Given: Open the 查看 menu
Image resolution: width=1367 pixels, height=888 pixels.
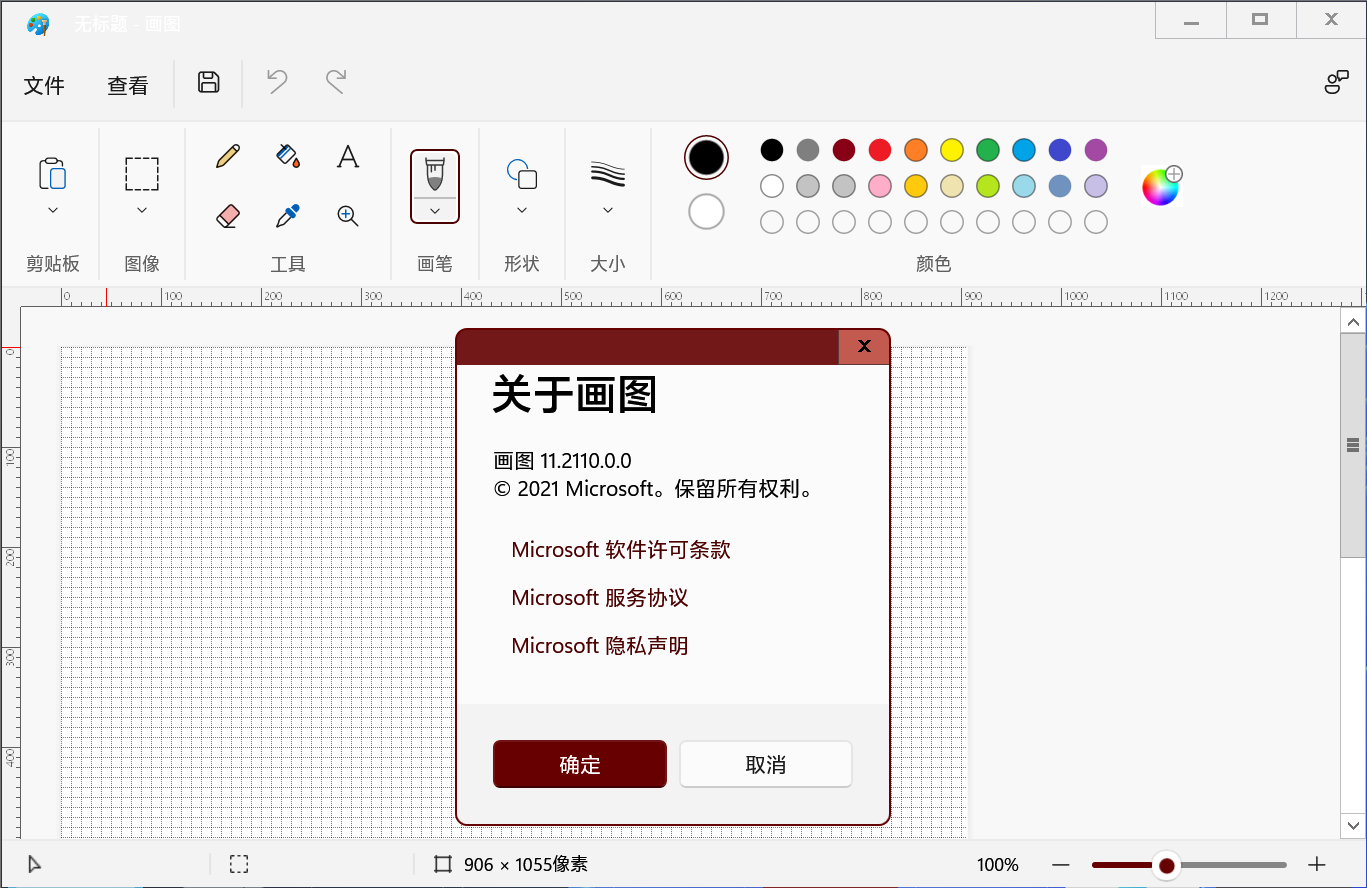Looking at the screenshot, I should coord(127,85).
